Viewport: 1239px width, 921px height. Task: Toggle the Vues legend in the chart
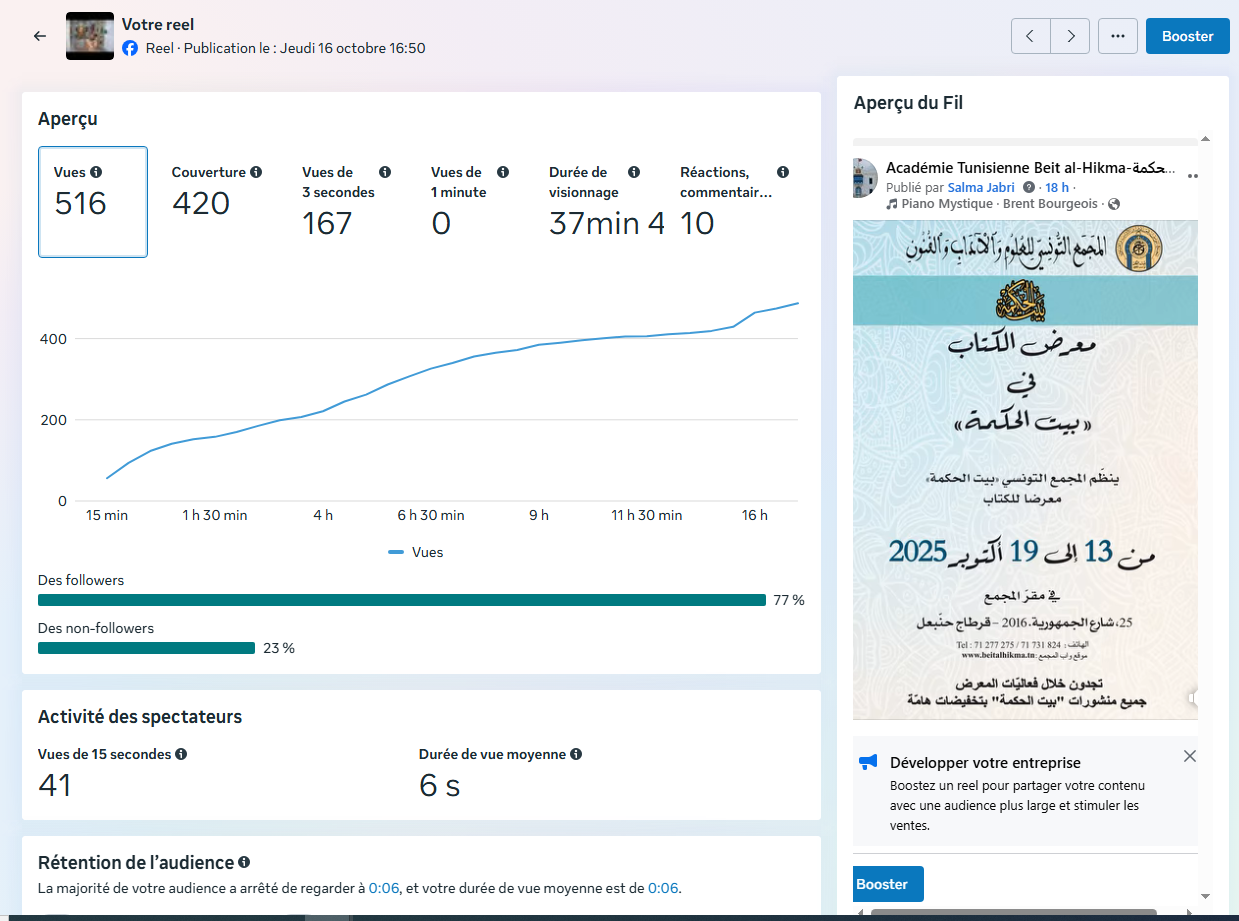pyautogui.click(x=415, y=552)
